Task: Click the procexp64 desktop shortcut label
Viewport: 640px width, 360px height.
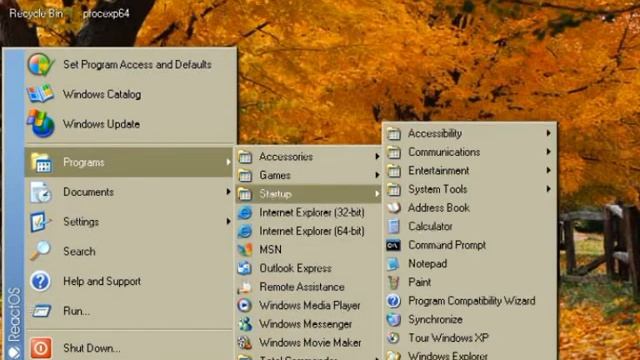Action: tap(106, 13)
